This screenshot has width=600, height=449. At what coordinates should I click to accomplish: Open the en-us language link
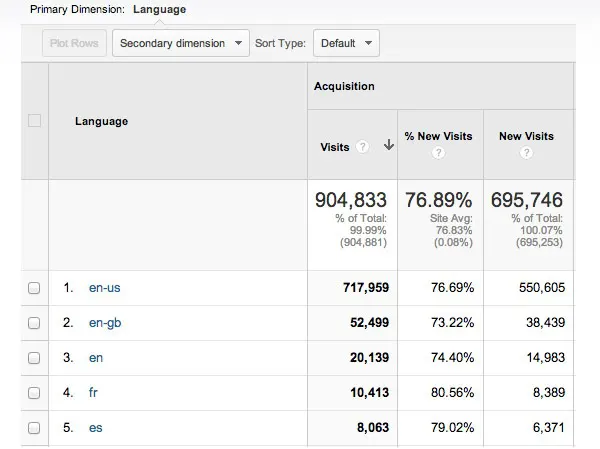(104, 288)
